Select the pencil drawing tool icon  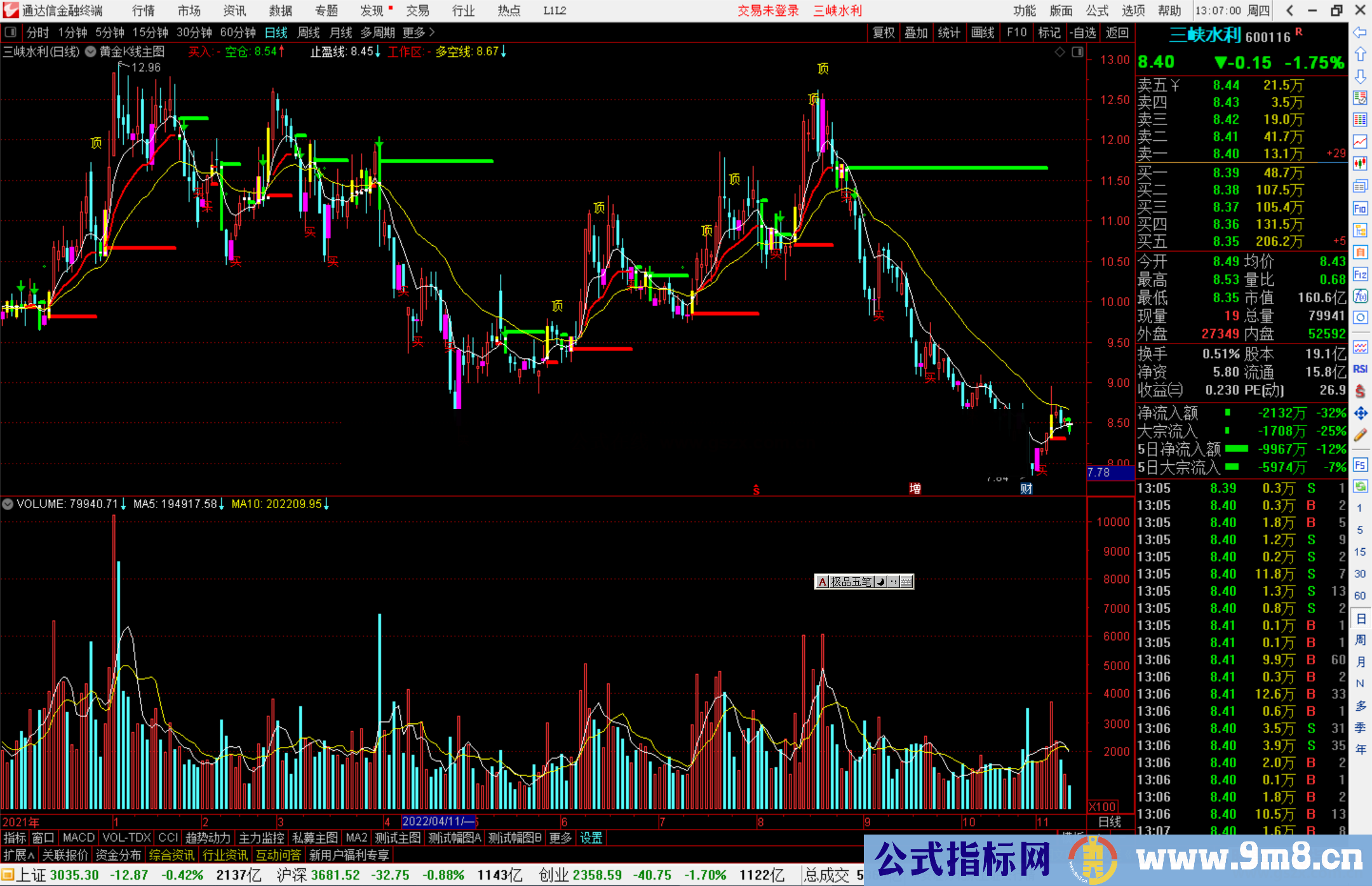point(1360,435)
